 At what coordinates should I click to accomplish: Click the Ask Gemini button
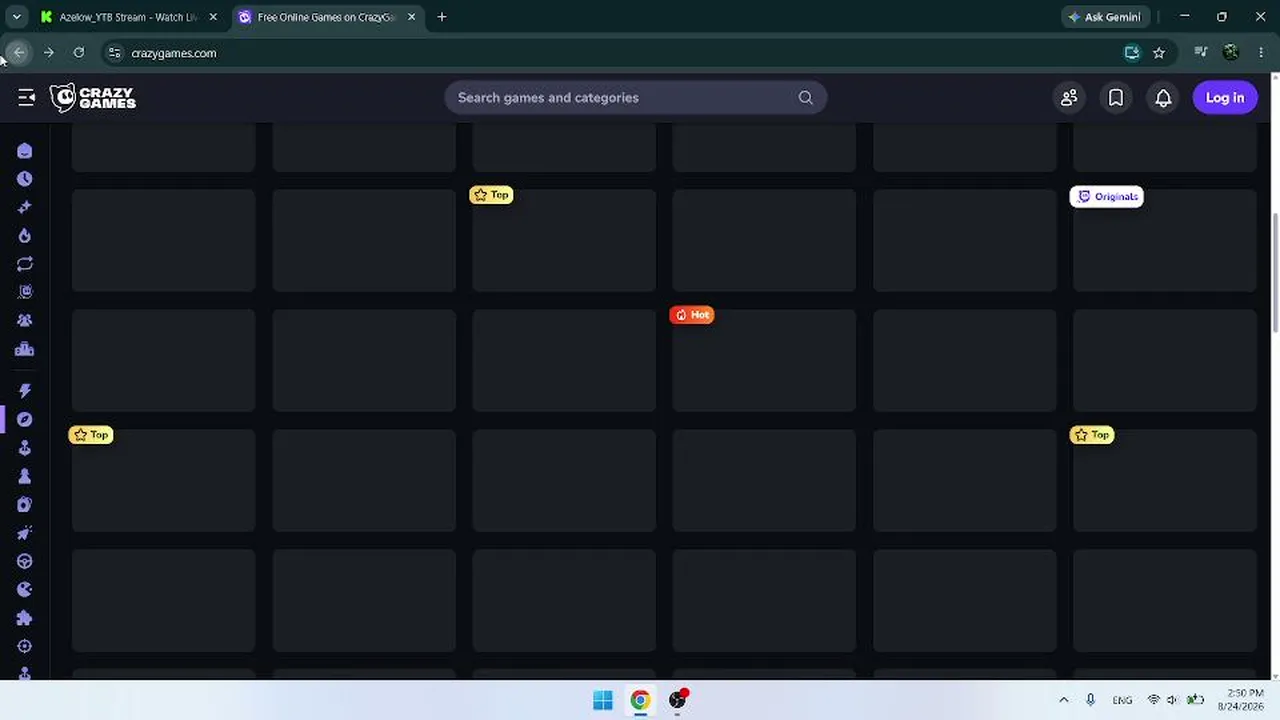(1105, 17)
